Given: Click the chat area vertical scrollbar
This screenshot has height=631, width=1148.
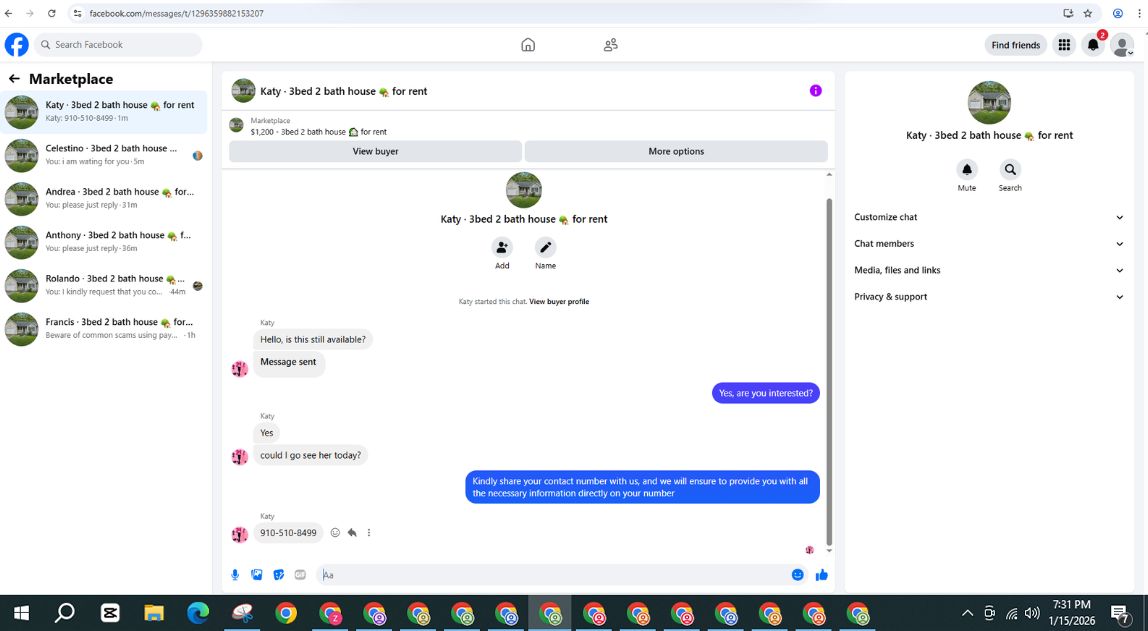Looking at the screenshot, I should click(829, 372).
